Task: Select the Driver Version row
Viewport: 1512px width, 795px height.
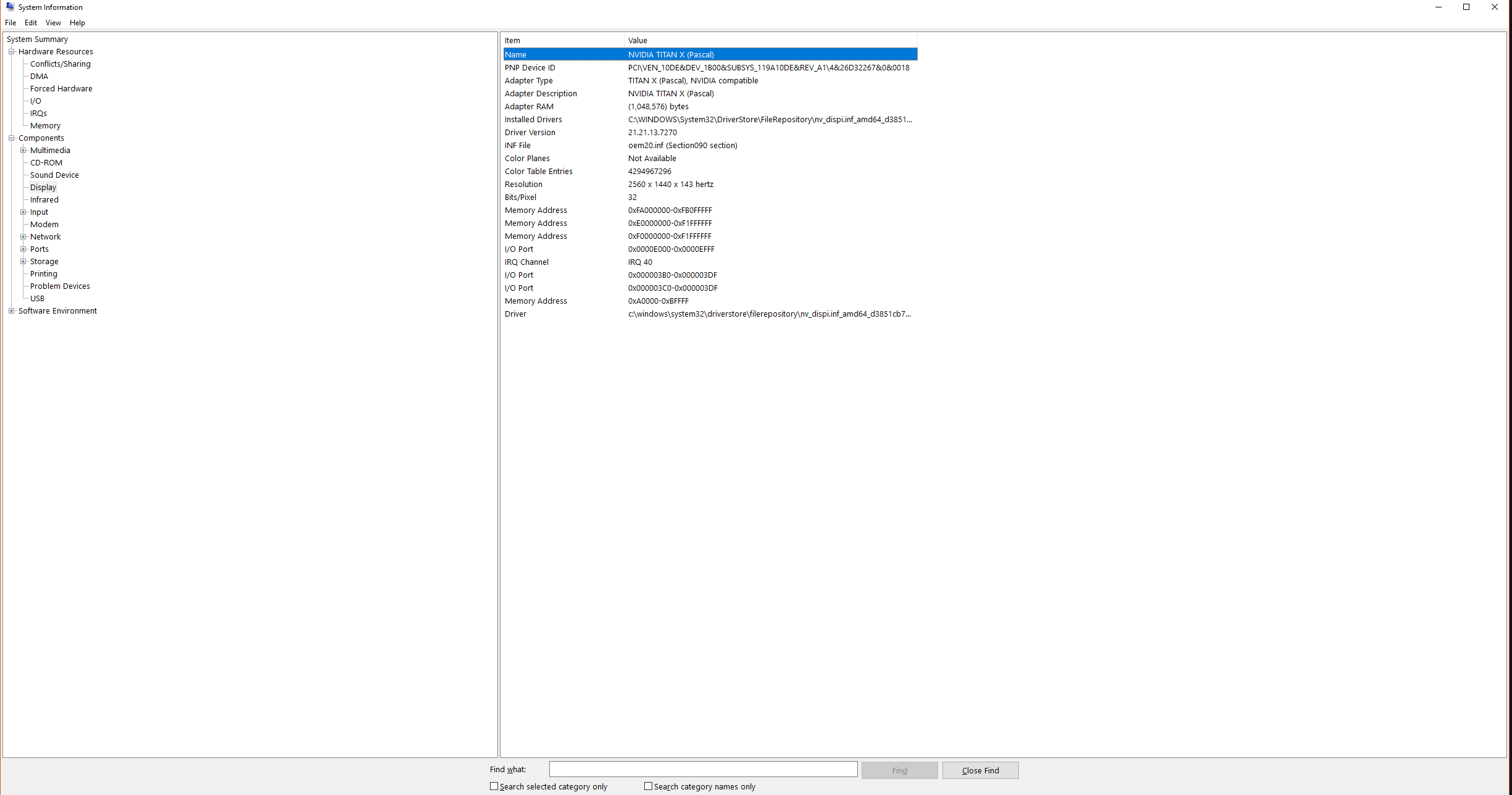Action: point(710,133)
